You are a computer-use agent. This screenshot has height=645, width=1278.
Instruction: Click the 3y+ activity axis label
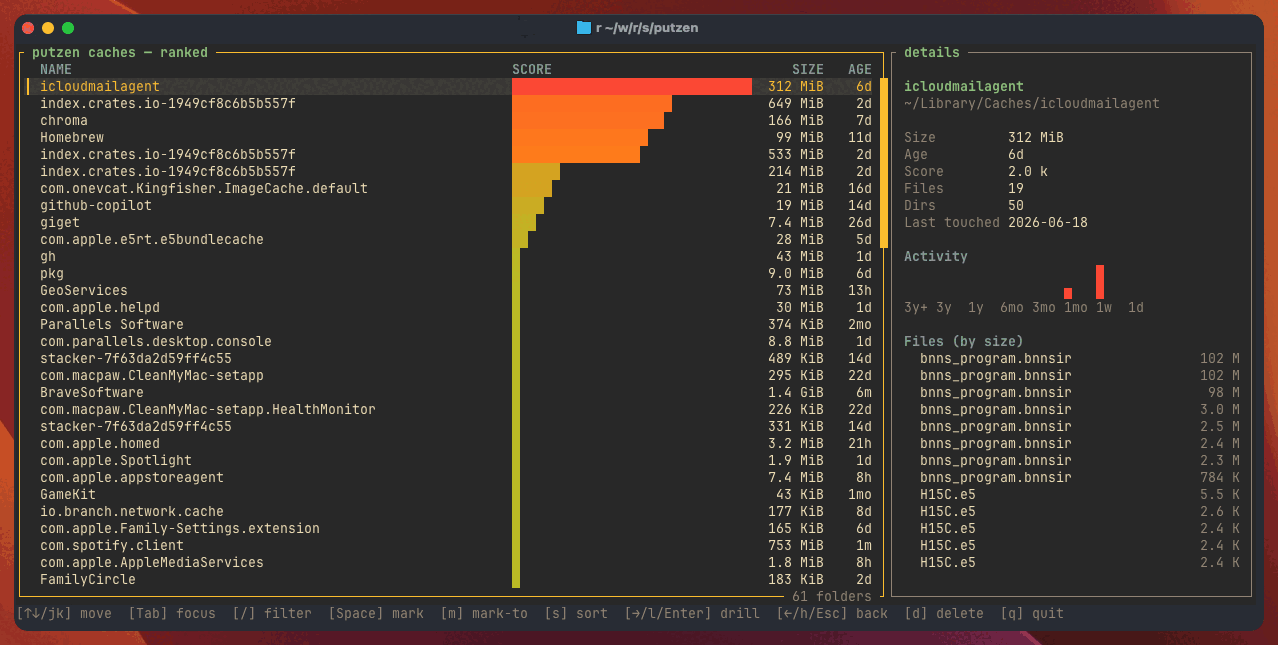[x=916, y=308]
